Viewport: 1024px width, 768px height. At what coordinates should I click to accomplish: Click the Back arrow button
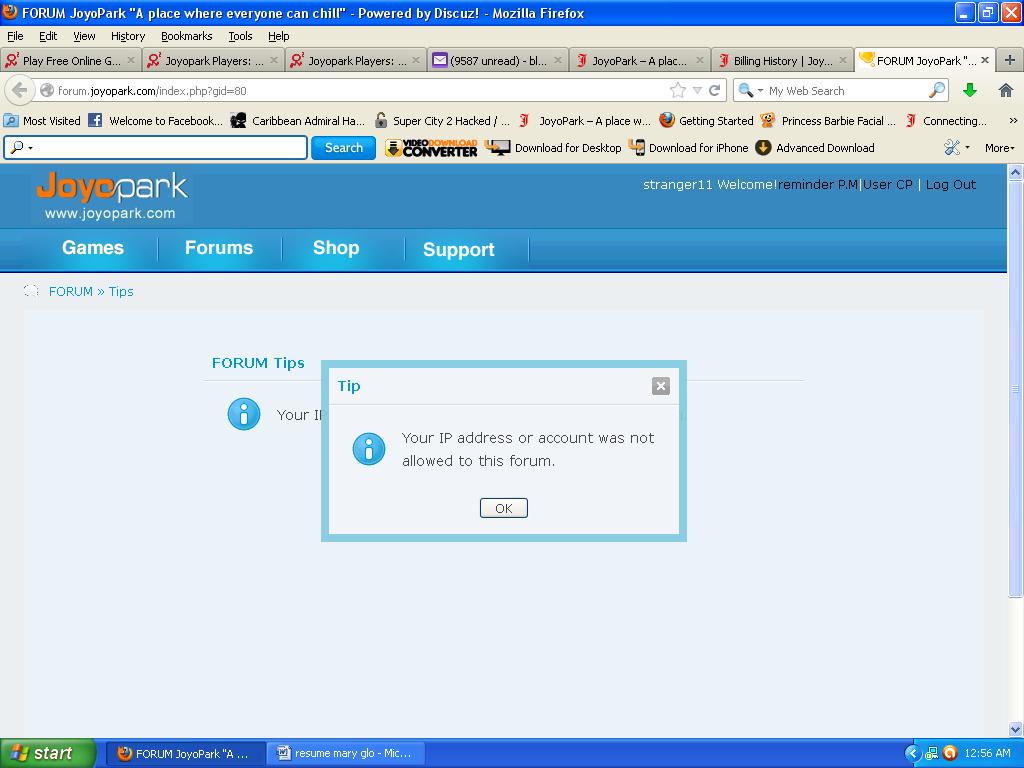point(19,90)
